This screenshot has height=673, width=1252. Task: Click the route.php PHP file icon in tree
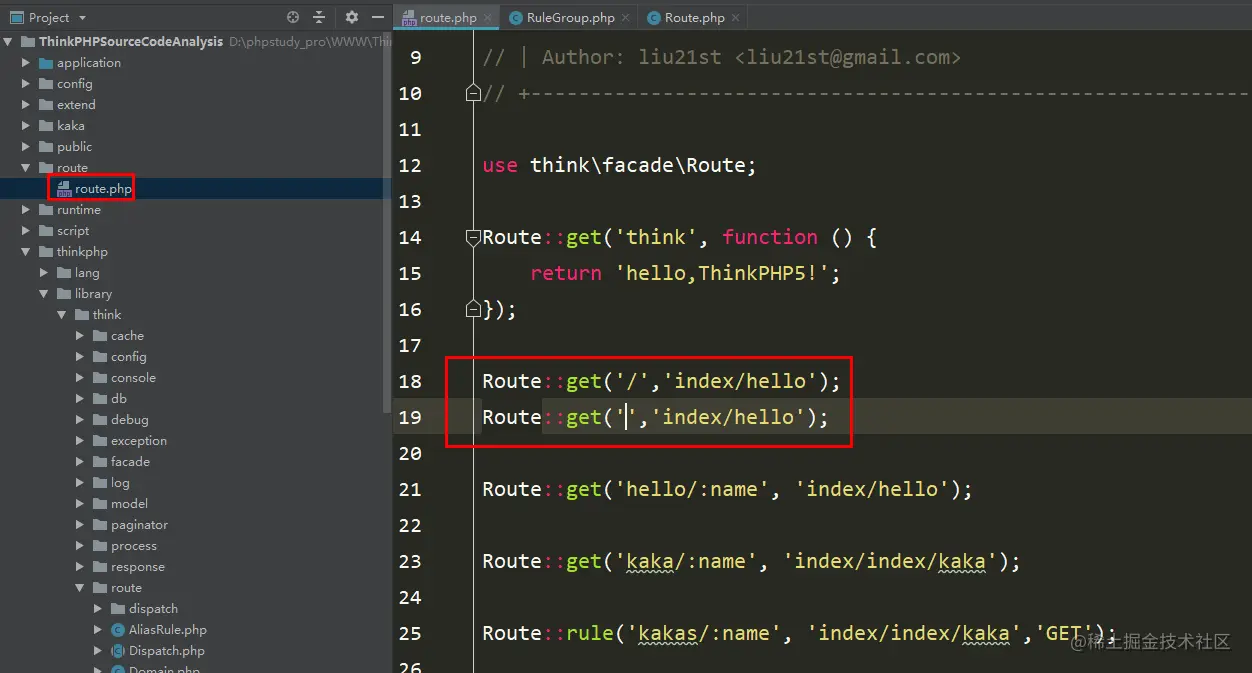point(64,189)
